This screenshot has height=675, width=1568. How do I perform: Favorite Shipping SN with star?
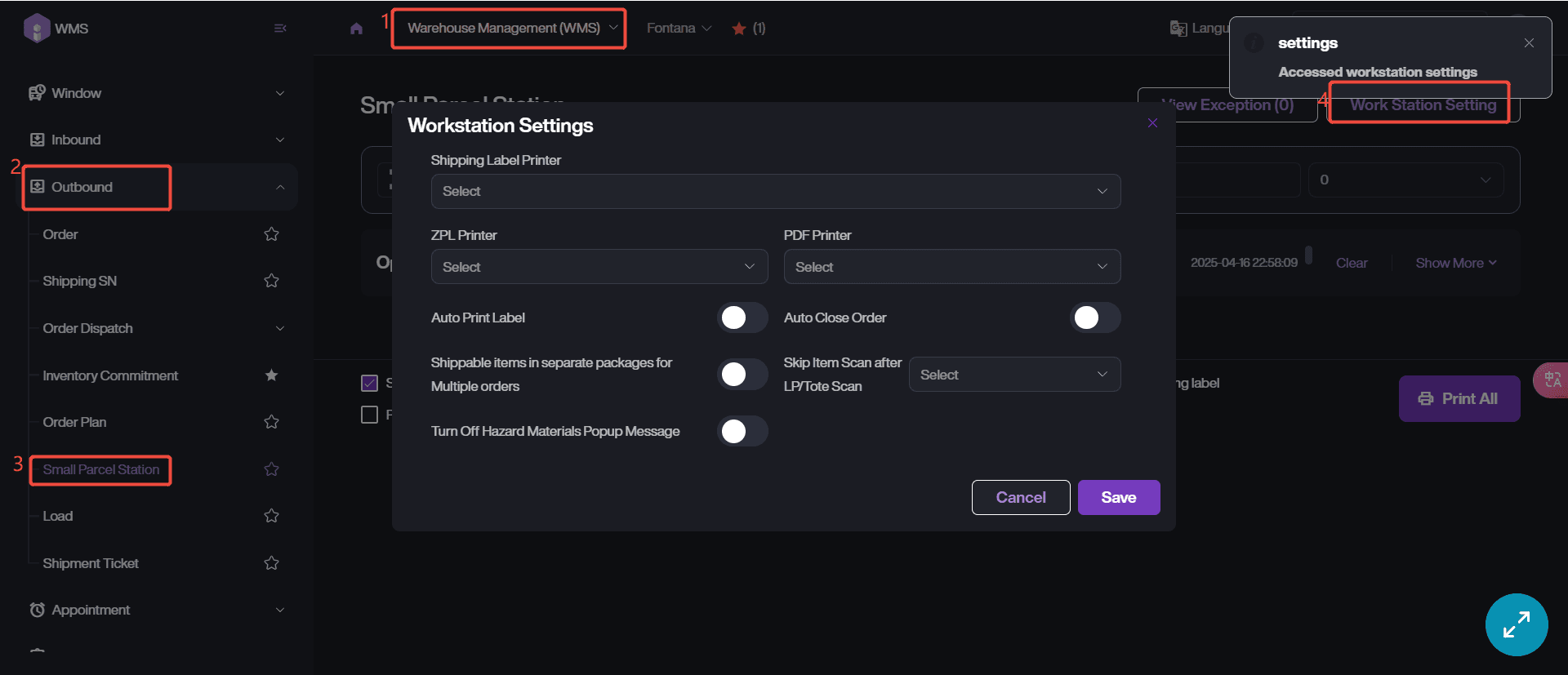(272, 281)
